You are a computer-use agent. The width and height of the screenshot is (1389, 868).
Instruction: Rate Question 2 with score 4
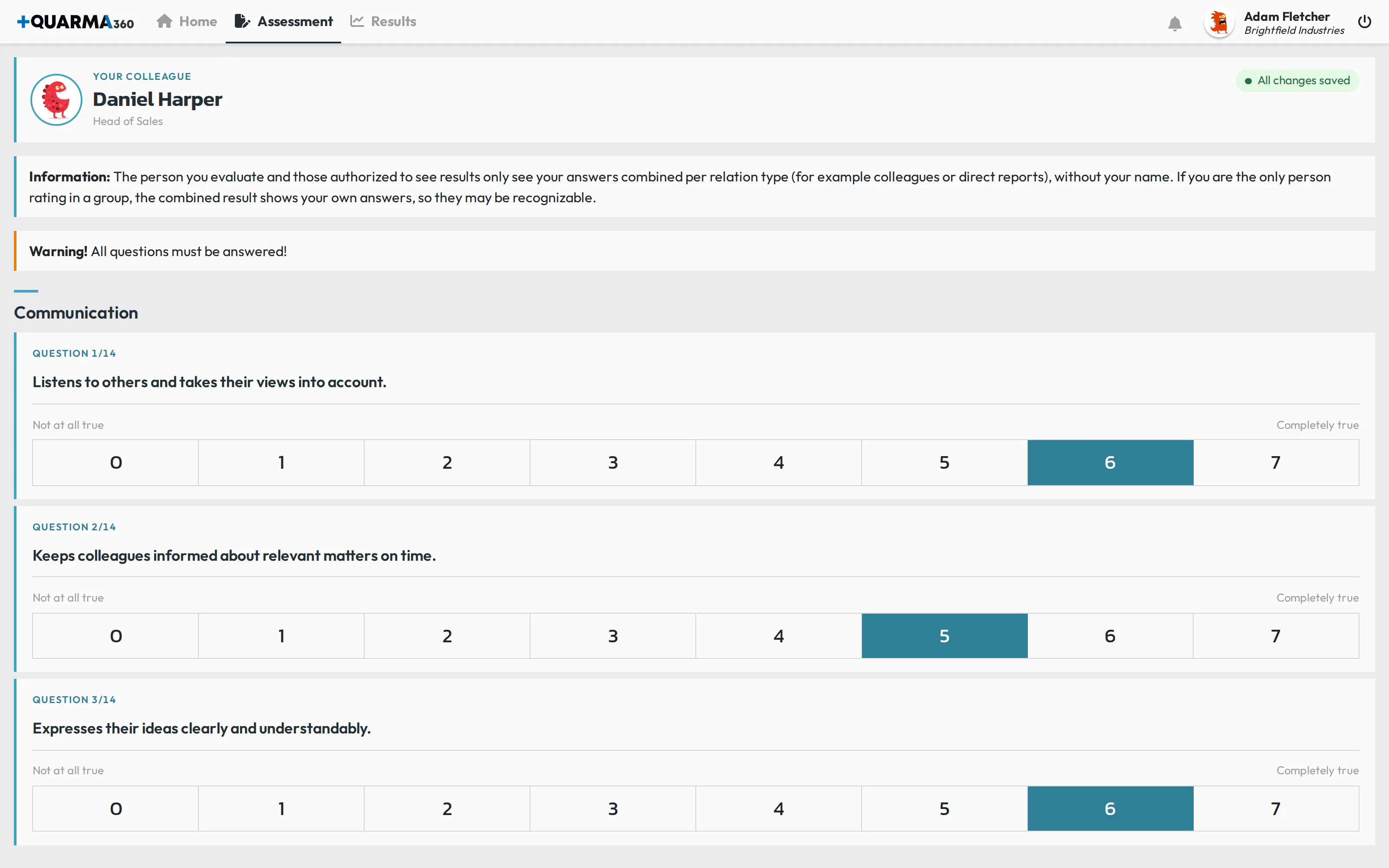pos(779,636)
